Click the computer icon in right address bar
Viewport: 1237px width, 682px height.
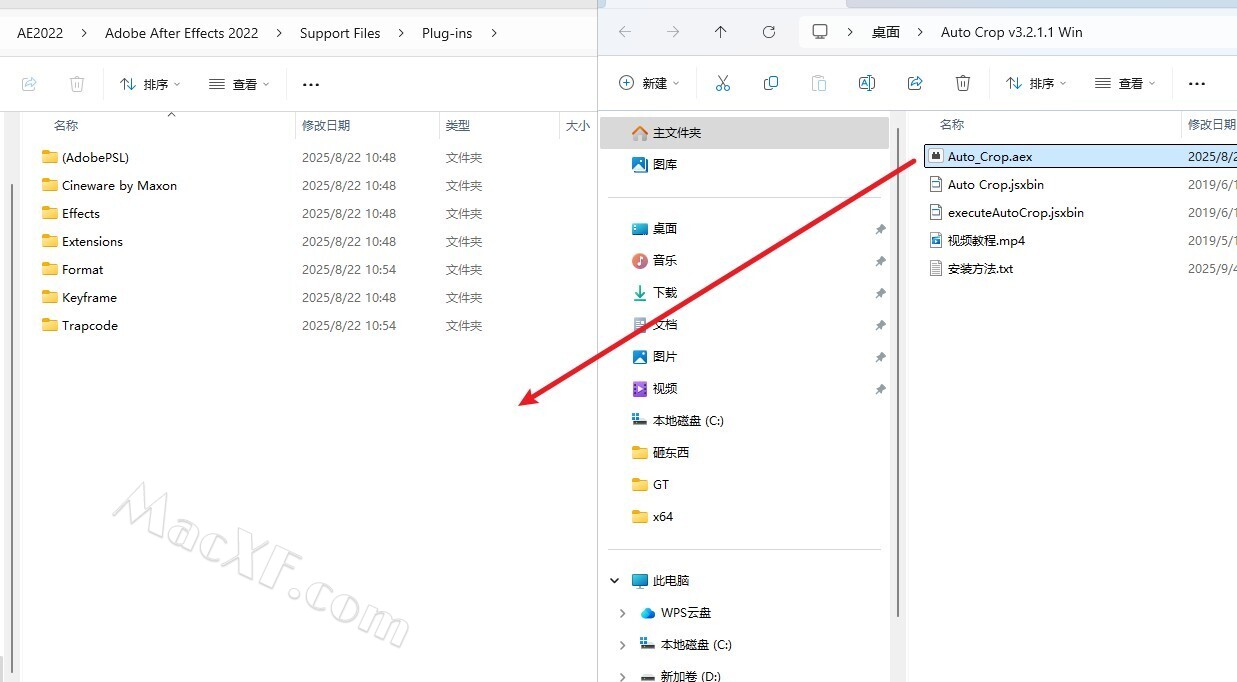click(x=820, y=32)
